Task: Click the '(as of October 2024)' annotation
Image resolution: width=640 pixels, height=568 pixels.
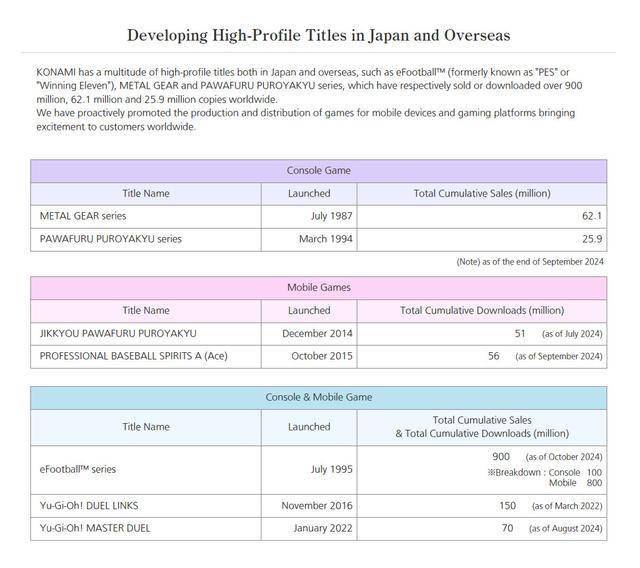Action: pyautogui.click(x=564, y=457)
